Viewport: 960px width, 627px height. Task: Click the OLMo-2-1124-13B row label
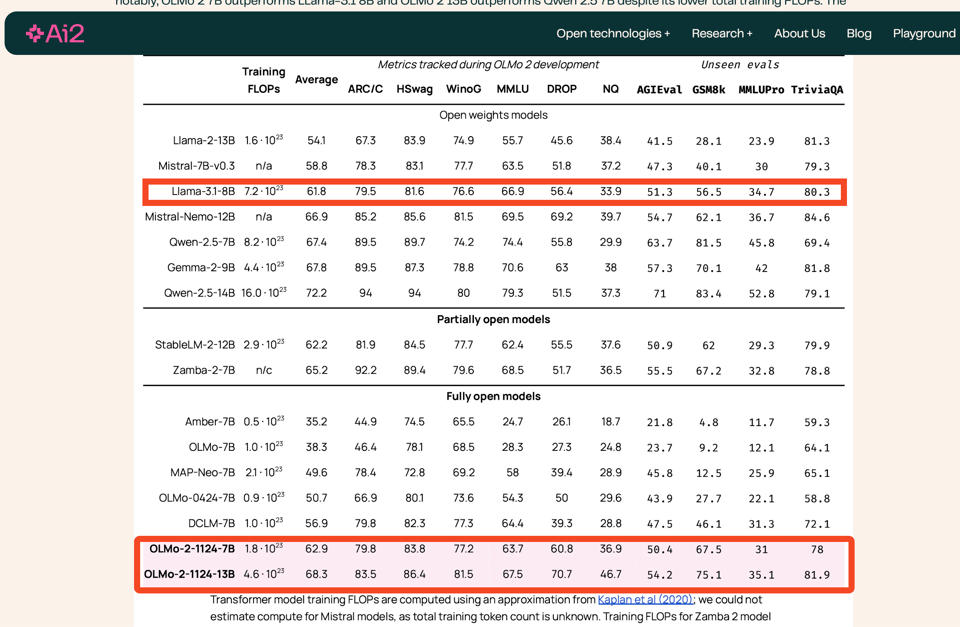pos(189,575)
